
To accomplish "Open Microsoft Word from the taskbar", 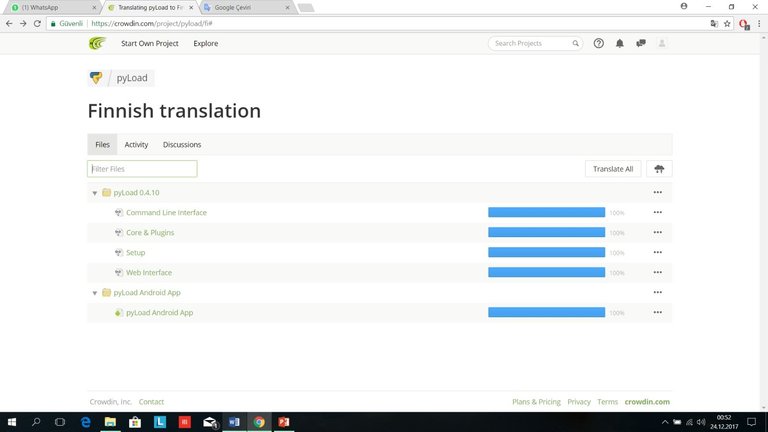I will [234, 422].
